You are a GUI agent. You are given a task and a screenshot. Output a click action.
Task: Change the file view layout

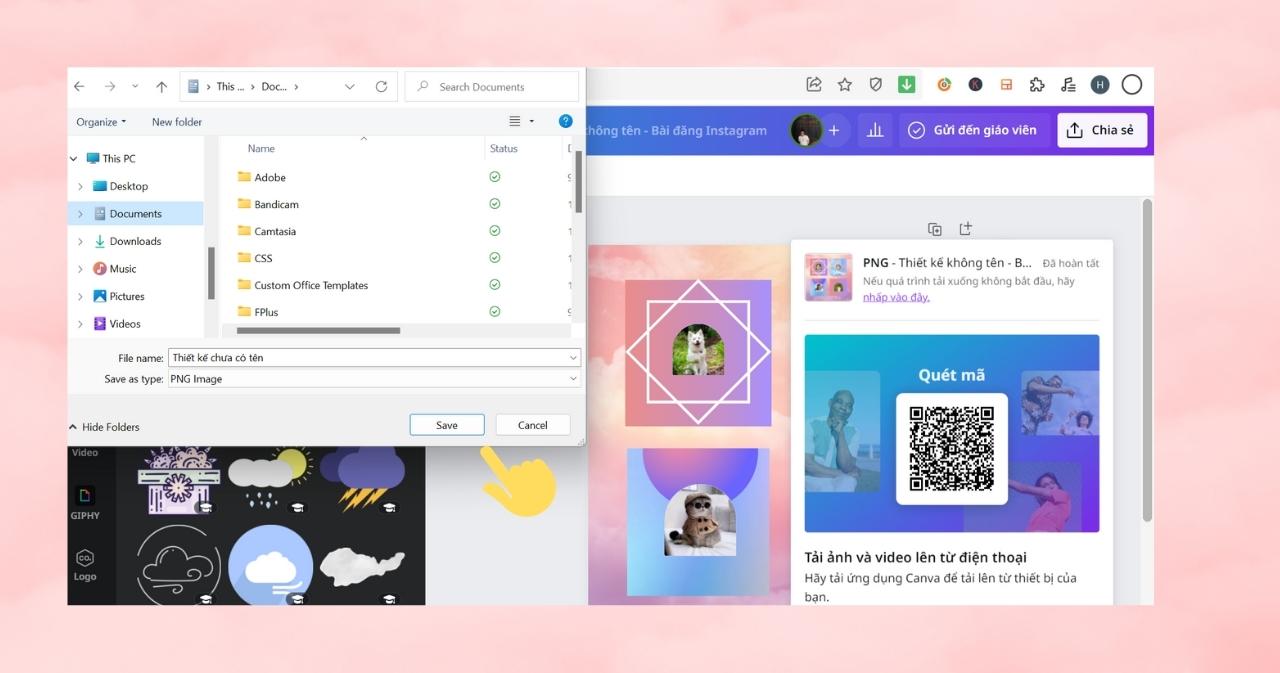pyautogui.click(x=515, y=122)
